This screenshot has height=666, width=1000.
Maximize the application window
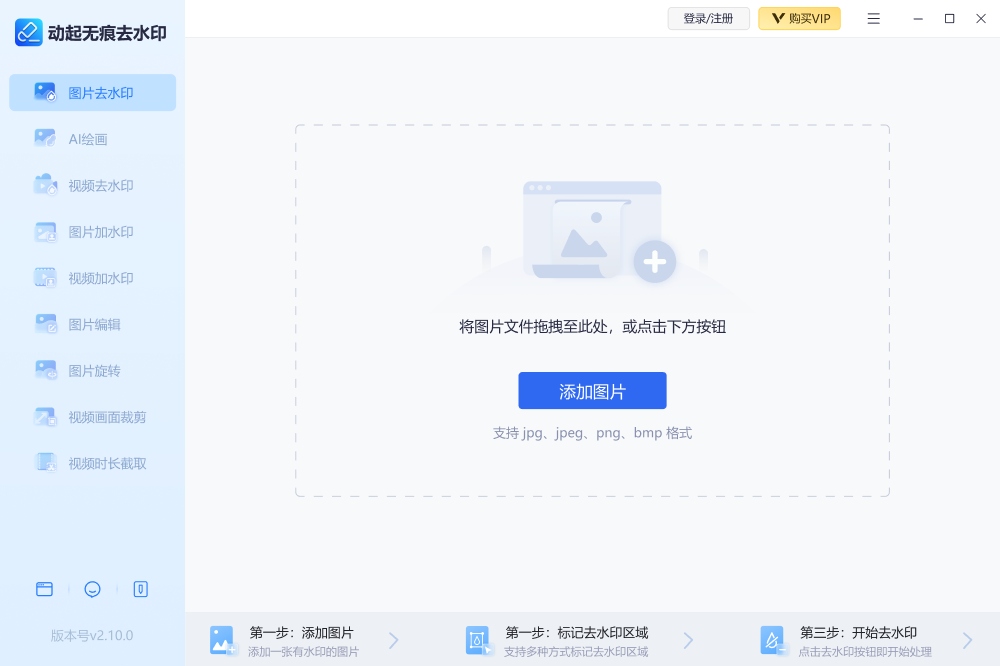coord(950,18)
